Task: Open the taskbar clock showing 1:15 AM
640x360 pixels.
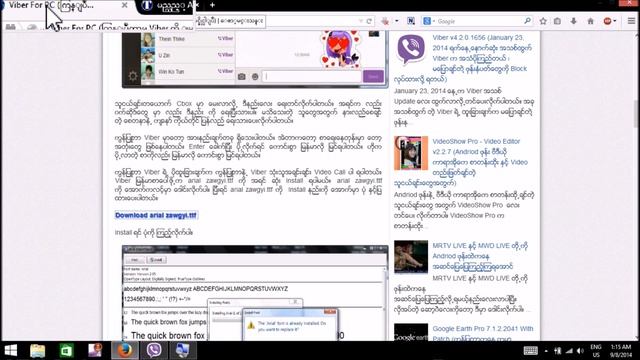Action: [621, 351]
